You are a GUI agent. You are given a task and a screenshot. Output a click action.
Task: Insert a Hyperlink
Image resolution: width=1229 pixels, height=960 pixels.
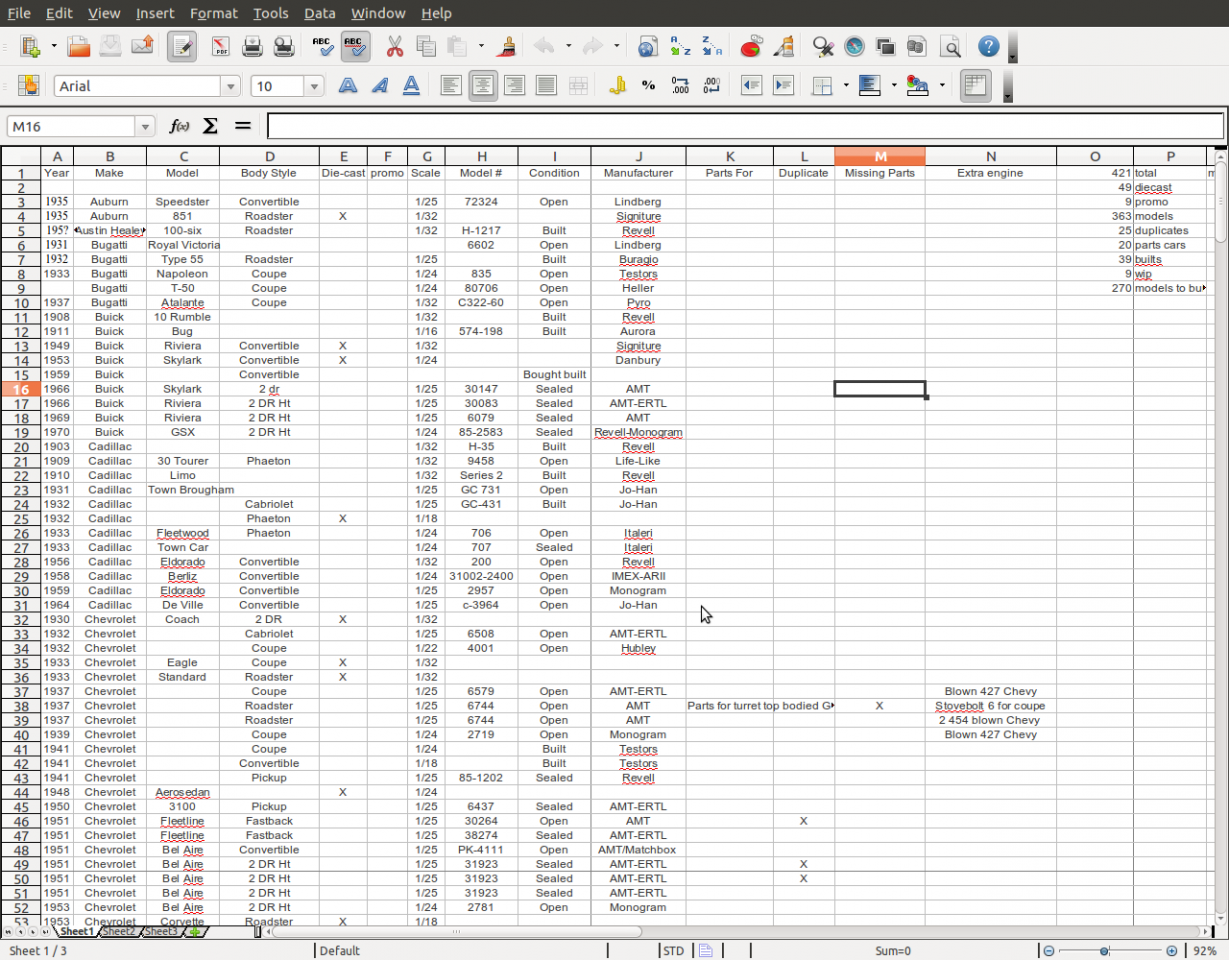[648, 46]
